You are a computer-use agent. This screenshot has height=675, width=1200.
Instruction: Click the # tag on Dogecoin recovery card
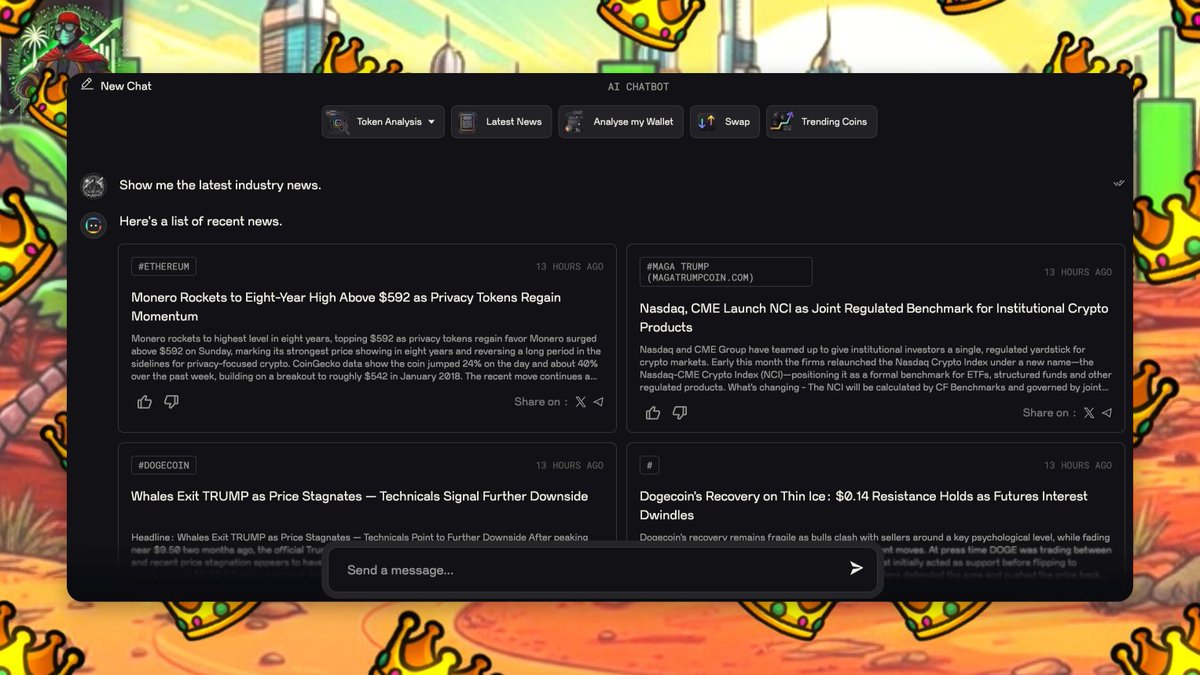(x=650, y=465)
